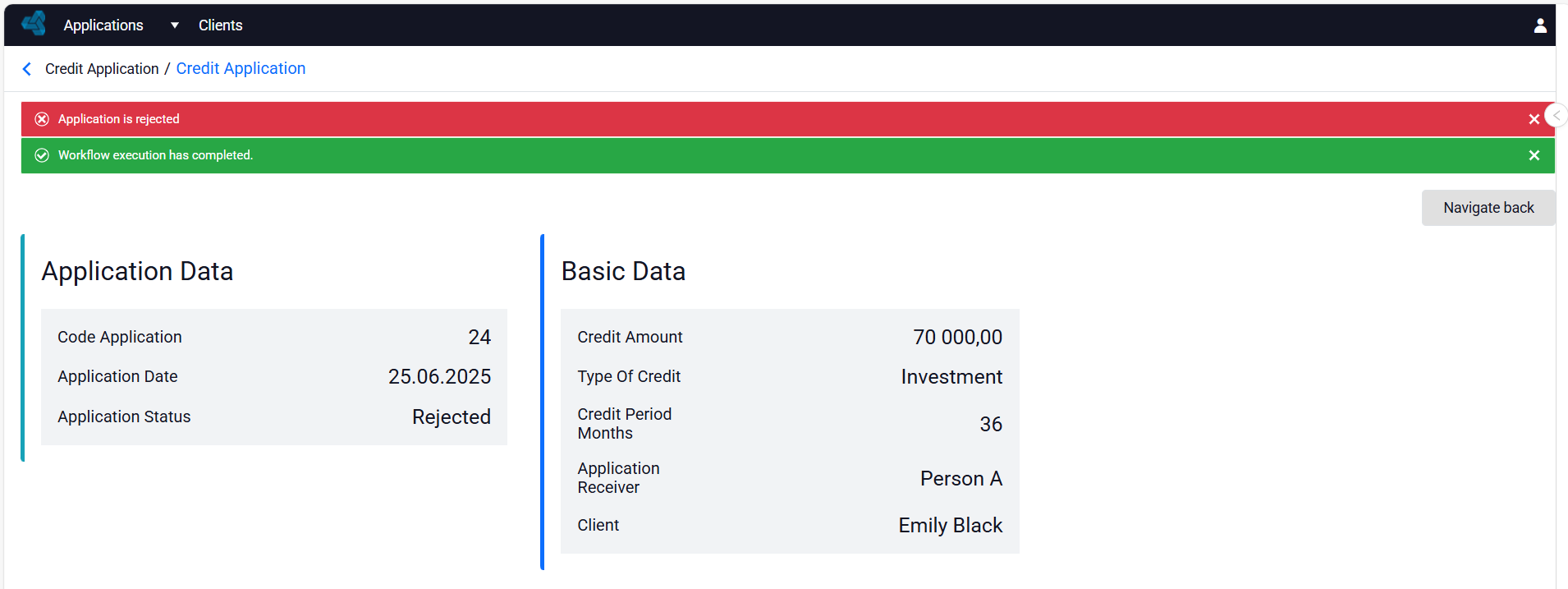Open the Applications dropdown arrow
1568x589 pixels.
click(174, 25)
